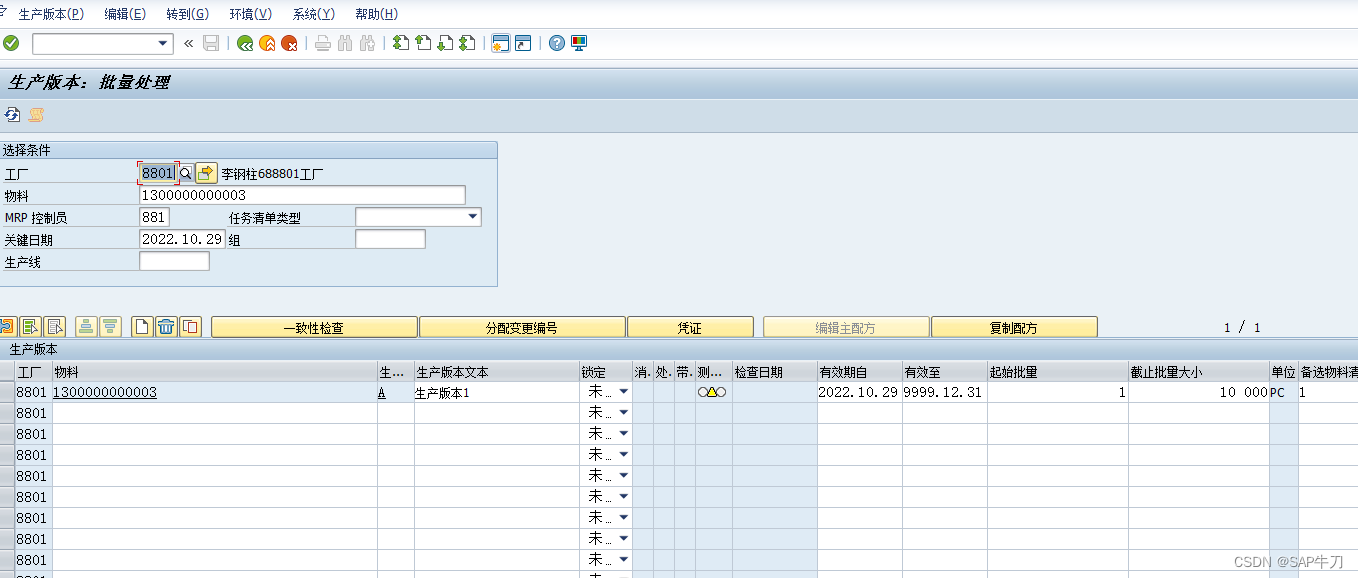The width and height of the screenshot is (1358, 578).
Task: Open the 锁定 dropdown in the 生产版本1 row
Action: 624,392
